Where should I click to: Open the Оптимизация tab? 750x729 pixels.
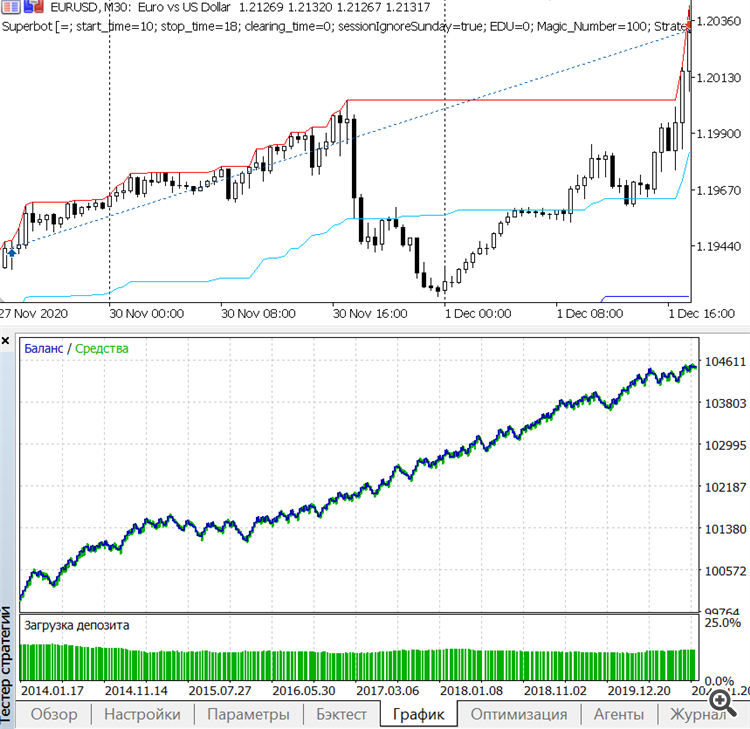pos(518,714)
